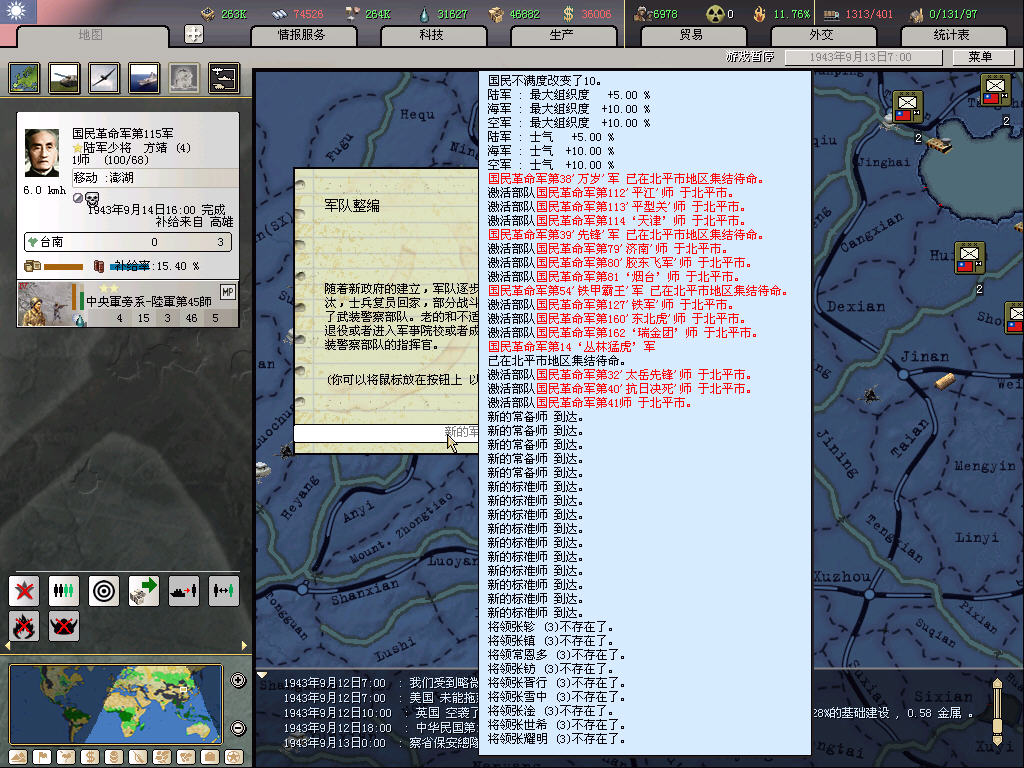Screen dimensions: 1024x768
Task: Toggle the crossed-out fire order icon
Action: pyautogui.click(x=24, y=626)
